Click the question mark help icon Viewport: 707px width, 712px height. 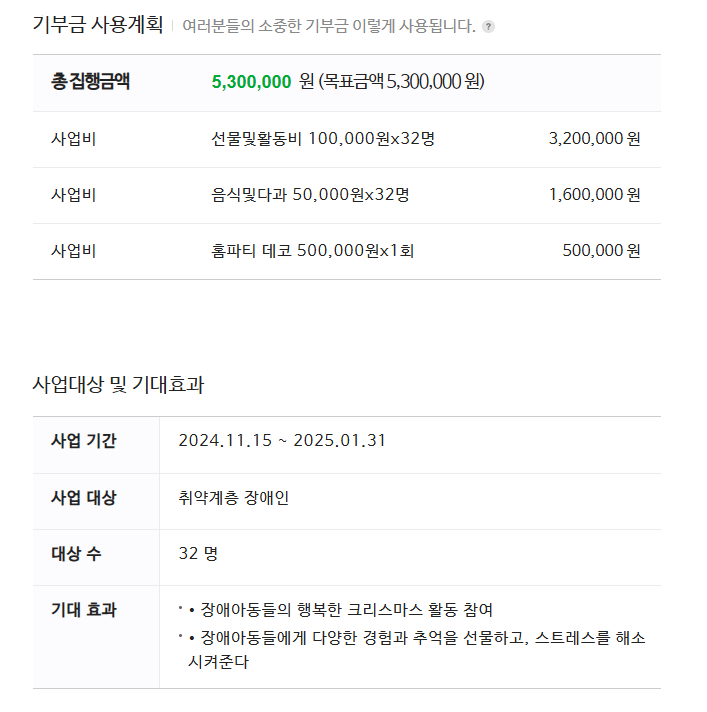point(488,26)
